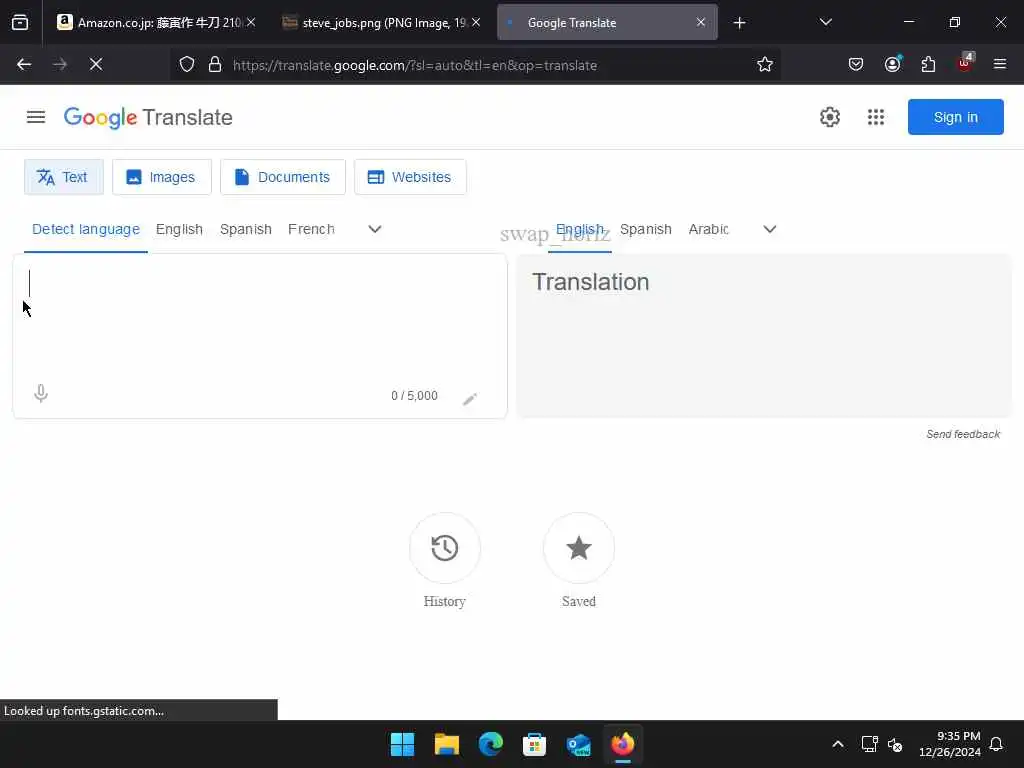Go back to previous page
This screenshot has width=1024, height=768.
[x=24, y=64]
